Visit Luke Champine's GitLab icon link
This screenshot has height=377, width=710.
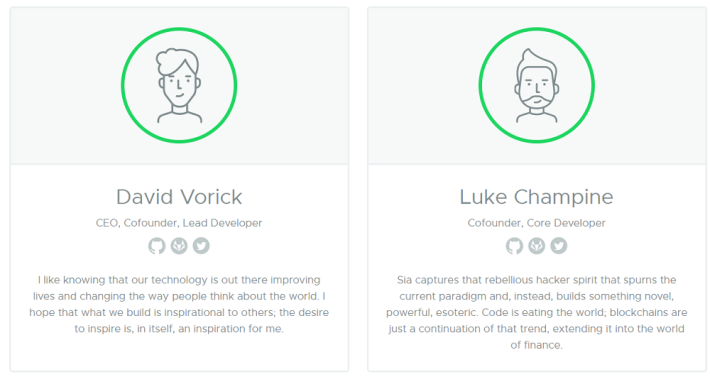click(x=537, y=246)
